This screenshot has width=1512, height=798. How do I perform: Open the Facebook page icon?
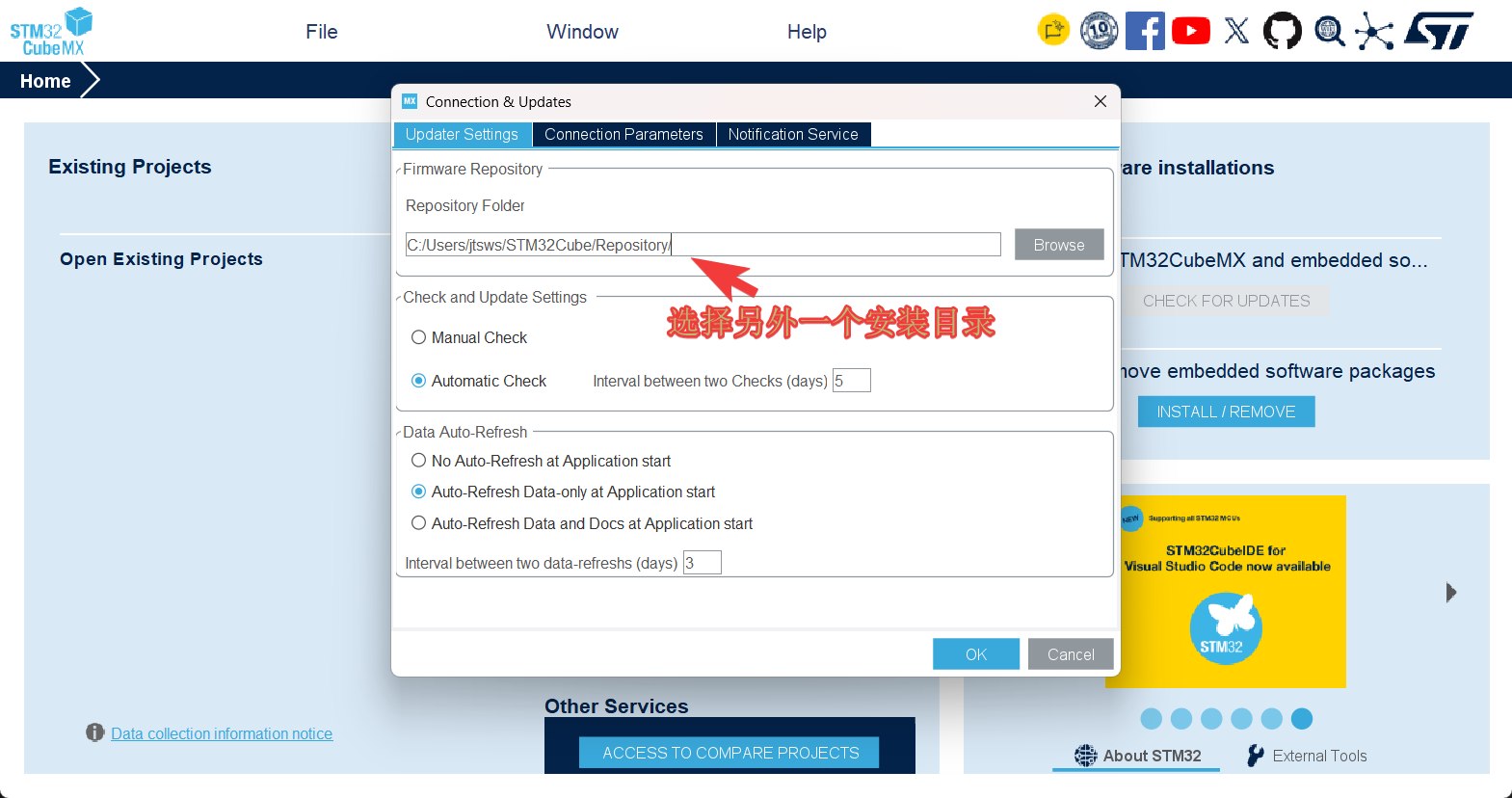pyautogui.click(x=1145, y=31)
